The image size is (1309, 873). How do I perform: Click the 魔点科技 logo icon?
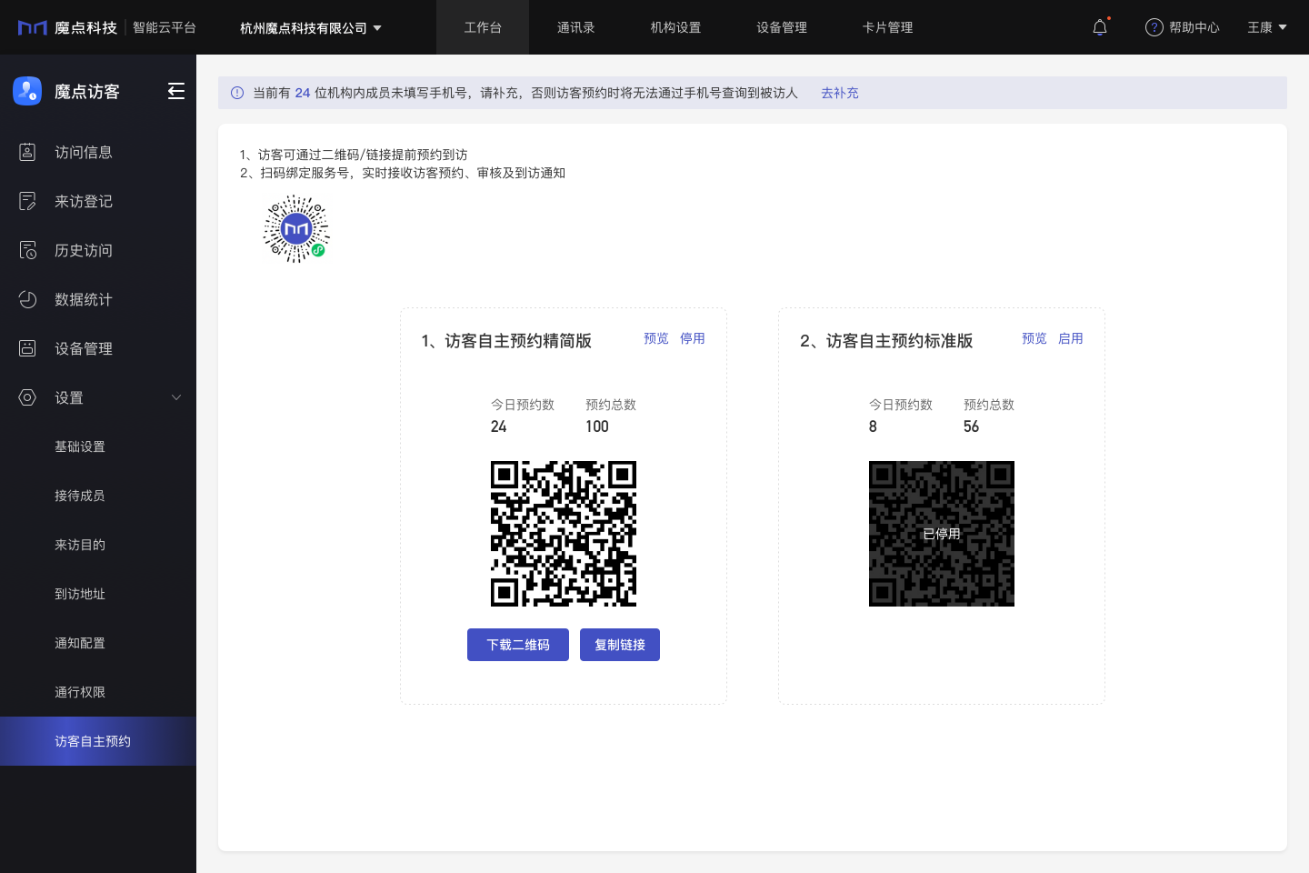coord(32,27)
